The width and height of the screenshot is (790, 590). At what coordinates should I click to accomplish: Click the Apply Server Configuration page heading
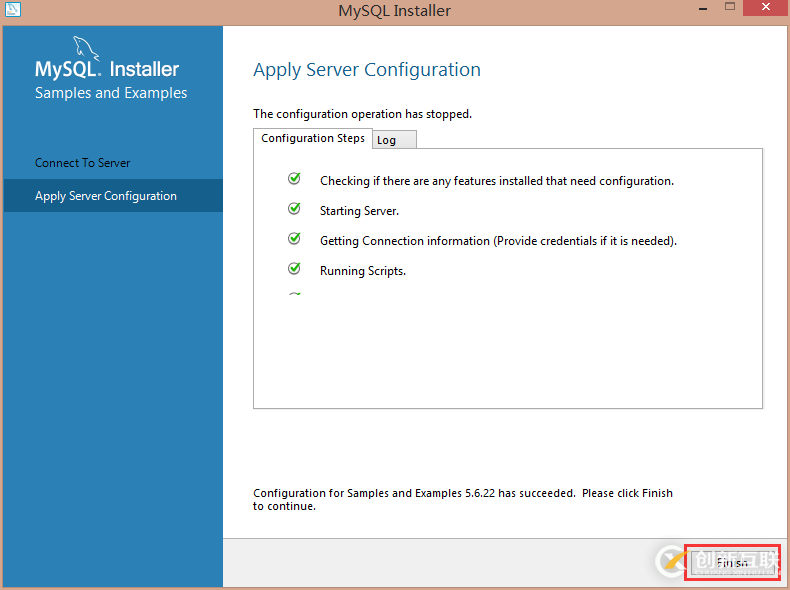(x=367, y=70)
